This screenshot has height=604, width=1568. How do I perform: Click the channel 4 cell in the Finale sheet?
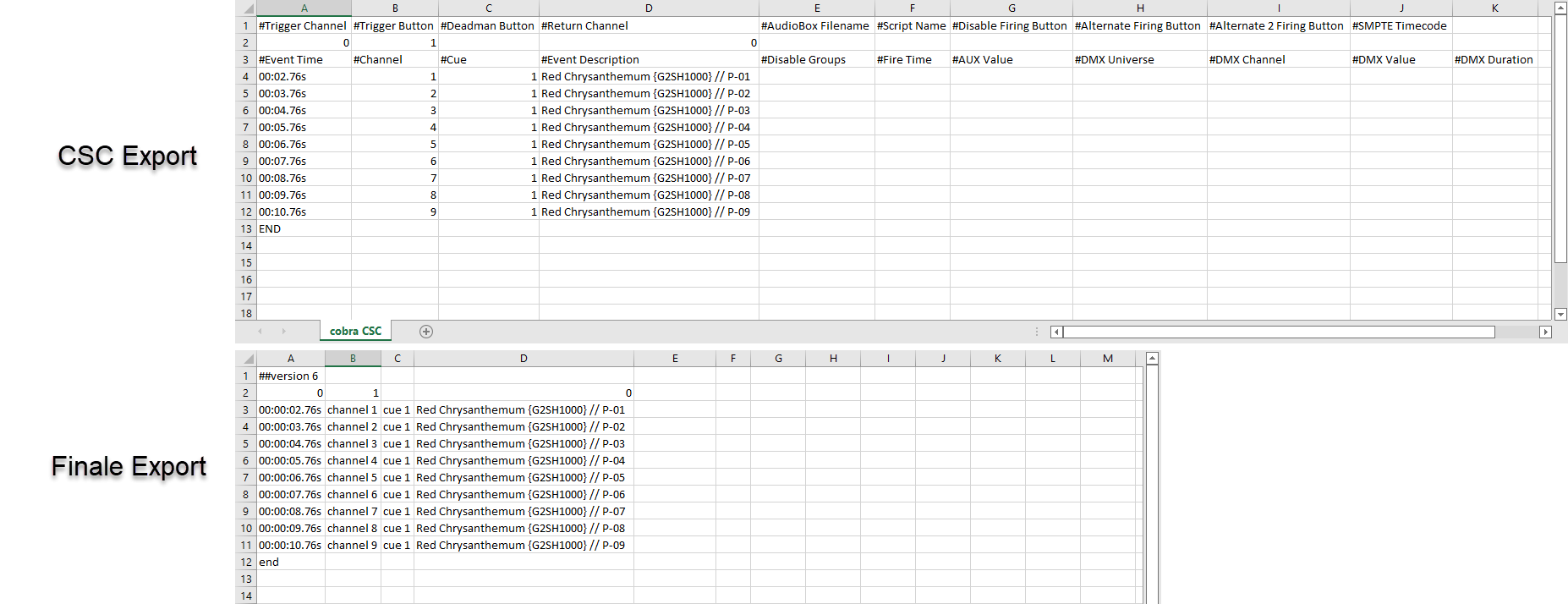[353, 461]
